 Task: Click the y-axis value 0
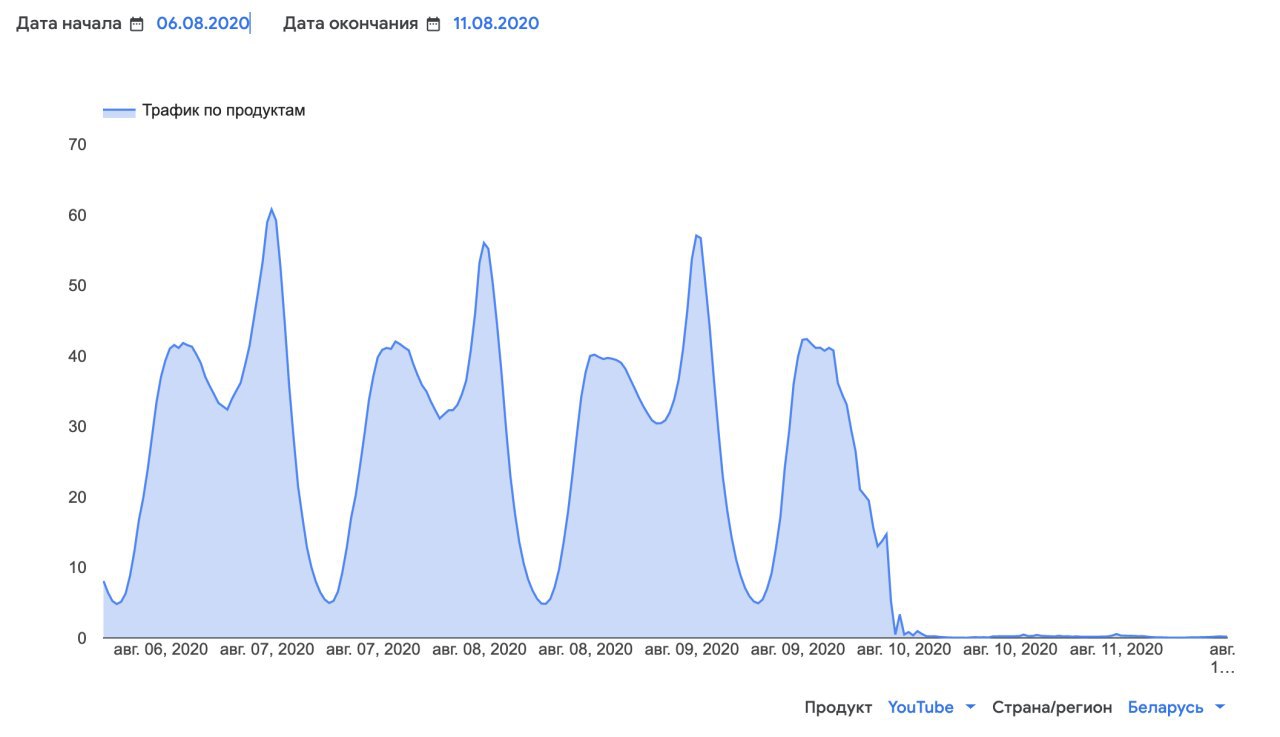click(83, 638)
